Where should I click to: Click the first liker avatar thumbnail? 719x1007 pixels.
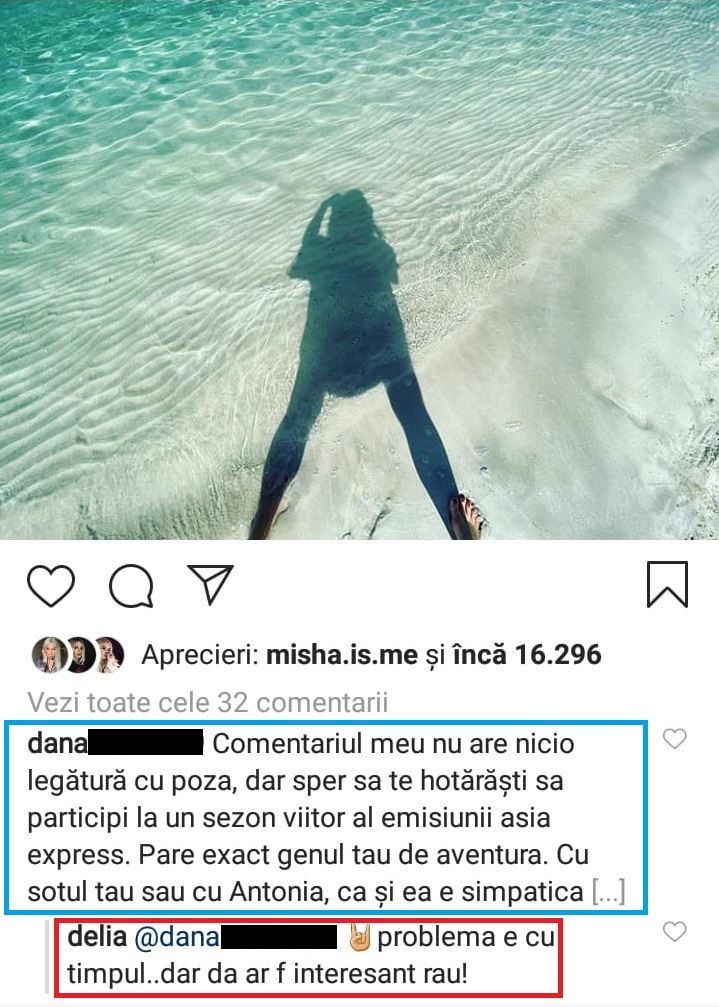tap(49, 654)
